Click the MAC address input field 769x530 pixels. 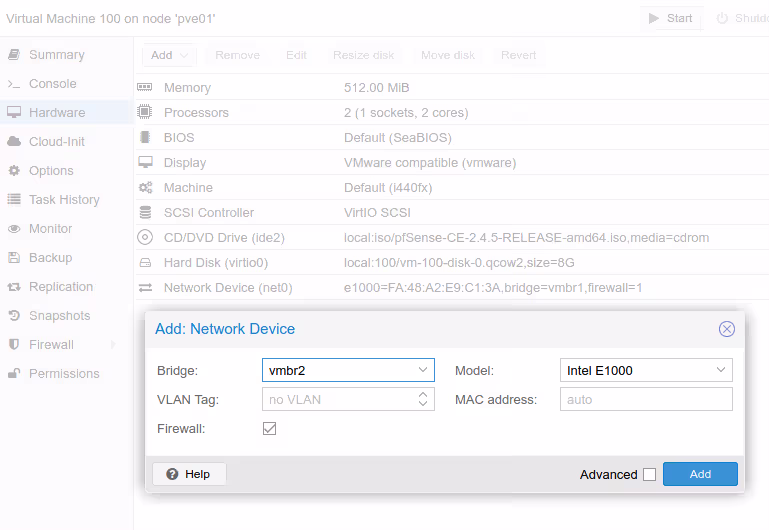pyautogui.click(x=646, y=399)
